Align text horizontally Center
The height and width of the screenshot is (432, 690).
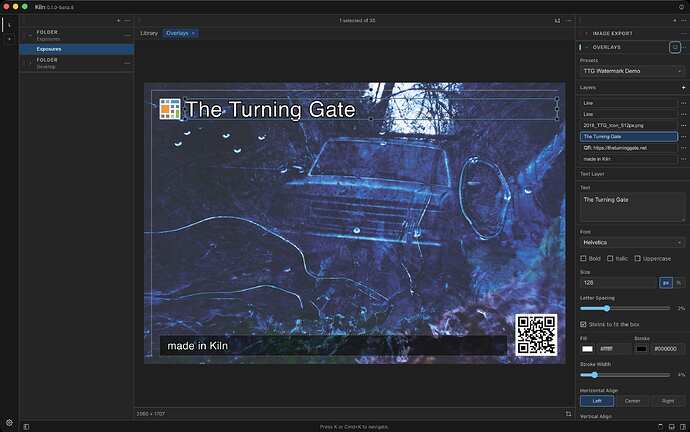pos(632,401)
